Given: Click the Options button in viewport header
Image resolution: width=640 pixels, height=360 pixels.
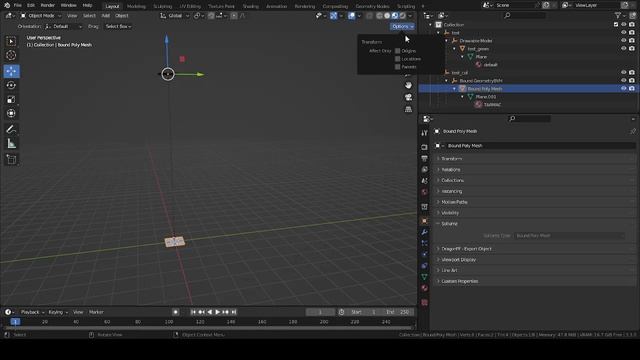Looking at the screenshot, I should [x=402, y=26].
